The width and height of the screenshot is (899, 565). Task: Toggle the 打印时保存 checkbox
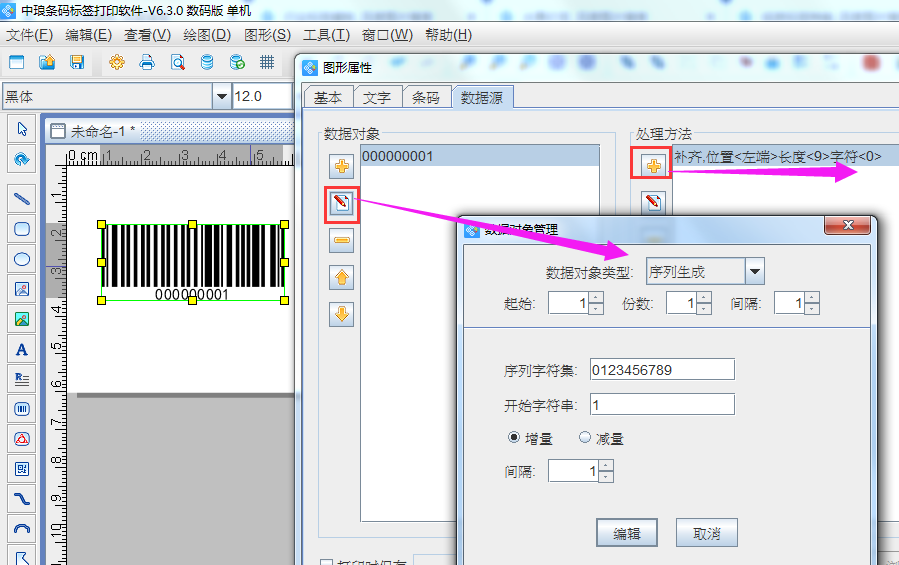[x=325, y=563]
